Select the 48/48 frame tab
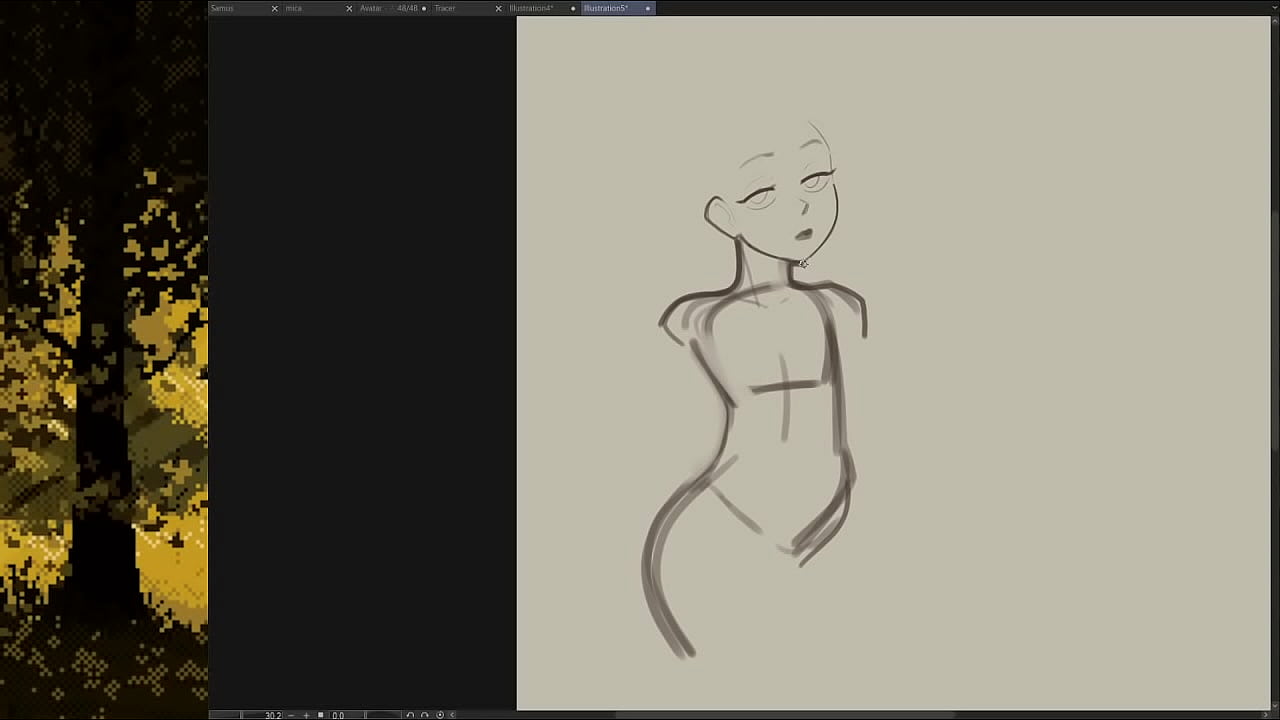The height and width of the screenshot is (720, 1280). [x=407, y=8]
